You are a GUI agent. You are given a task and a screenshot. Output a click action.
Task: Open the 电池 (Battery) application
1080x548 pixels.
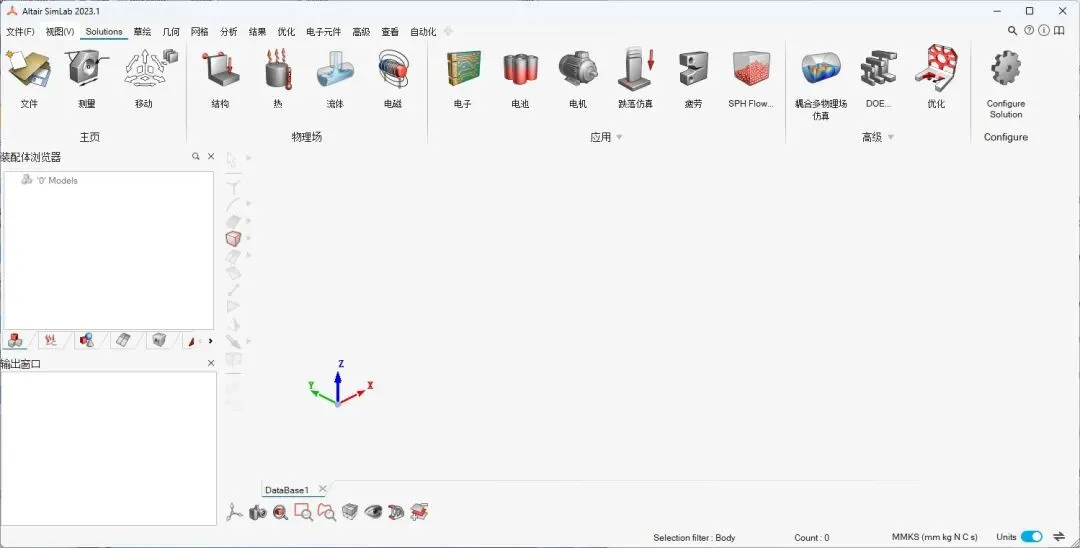(x=520, y=77)
